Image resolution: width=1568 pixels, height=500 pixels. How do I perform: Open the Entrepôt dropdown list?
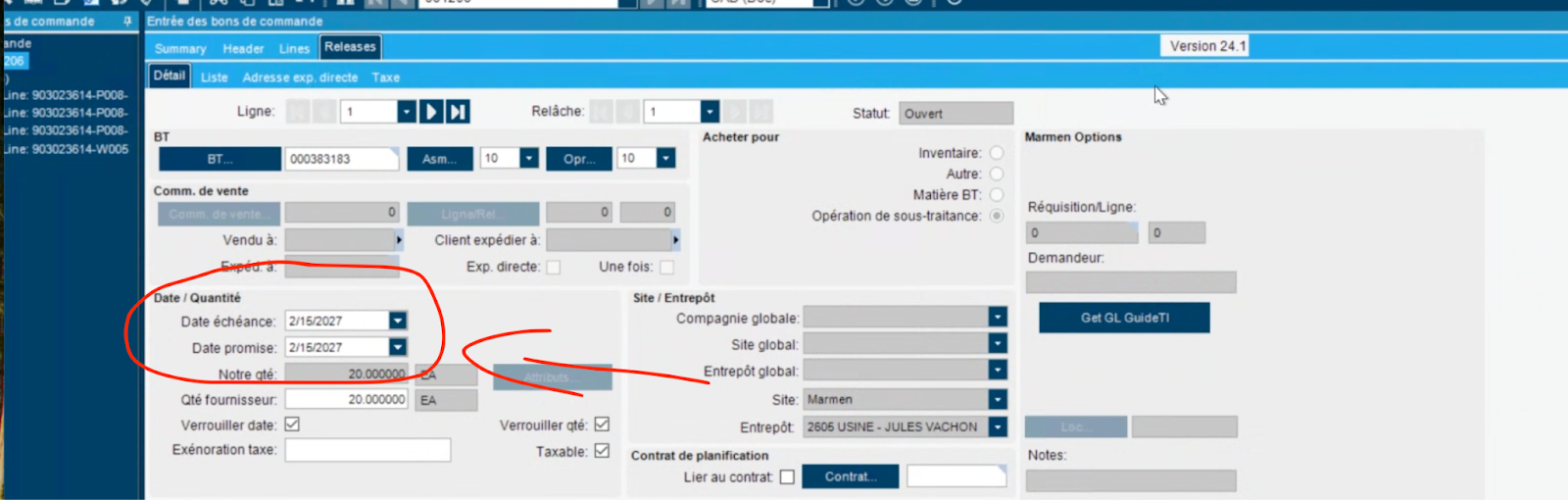pos(998,427)
